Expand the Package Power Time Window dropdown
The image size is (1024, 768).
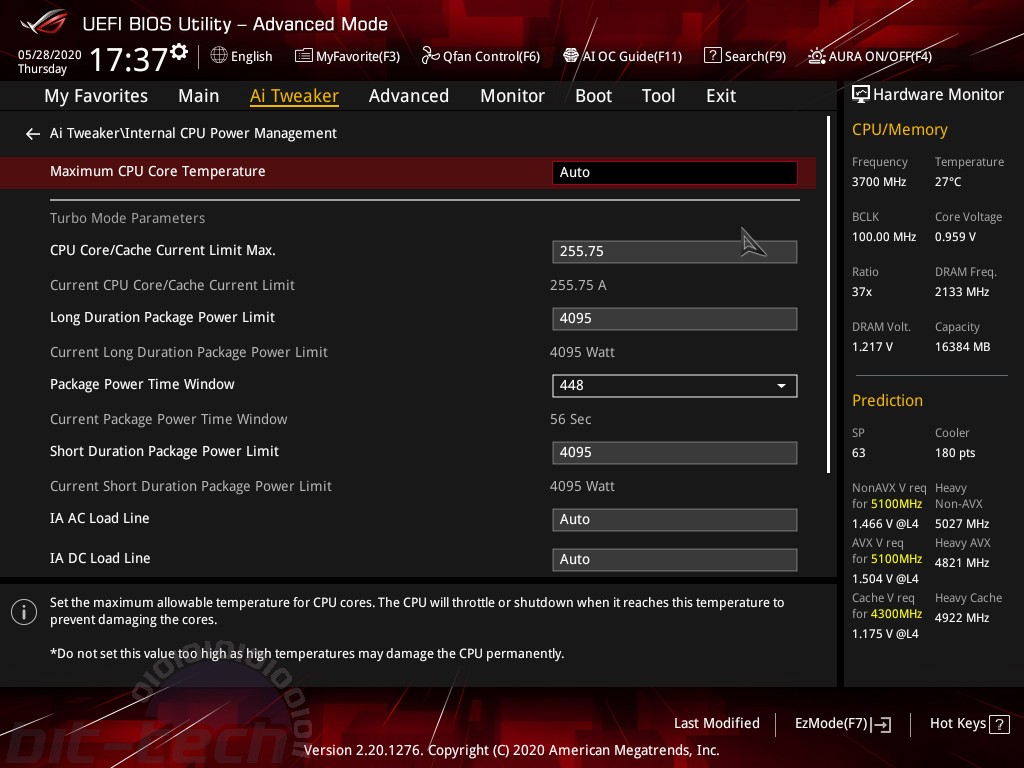pyautogui.click(x=675, y=385)
